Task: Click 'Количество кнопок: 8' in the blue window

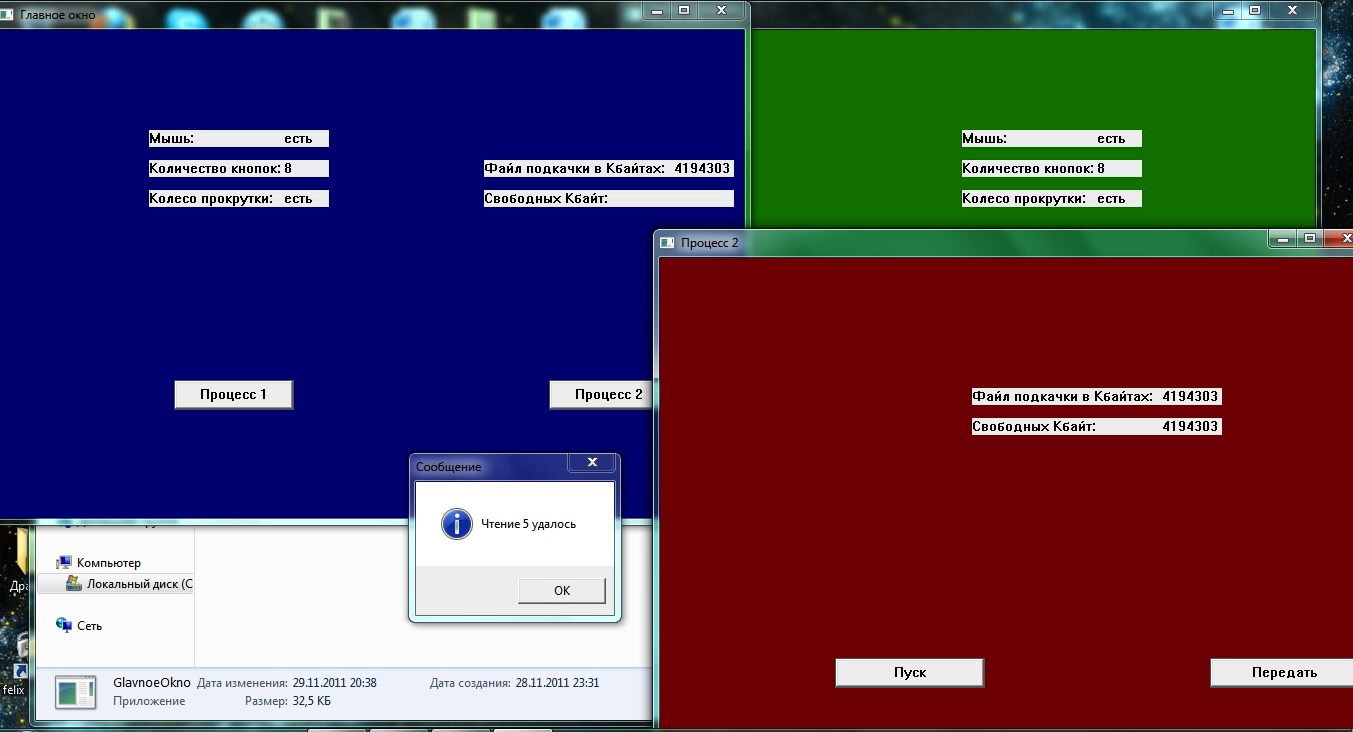Action: pyautogui.click(x=239, y=169)
